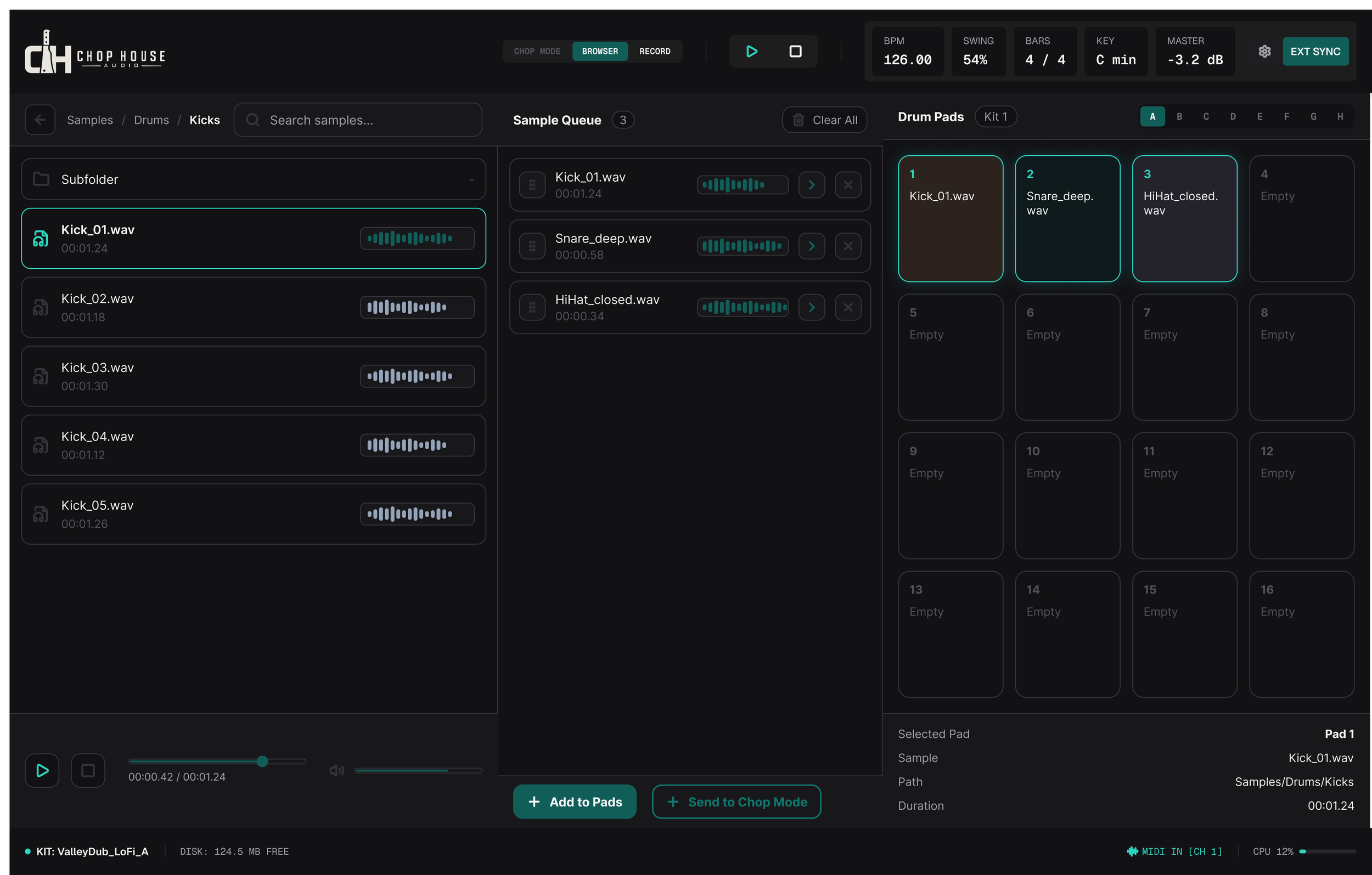This screenshot has width=1372, height=875.
Task: Navigate to Samples breadcrumb
Action: point(89,120)
